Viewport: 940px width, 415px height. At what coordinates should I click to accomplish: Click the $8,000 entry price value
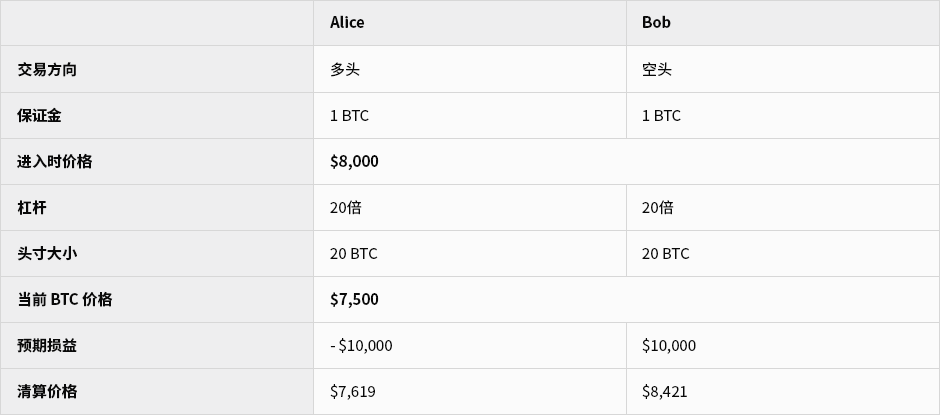[x=354, y=162]
